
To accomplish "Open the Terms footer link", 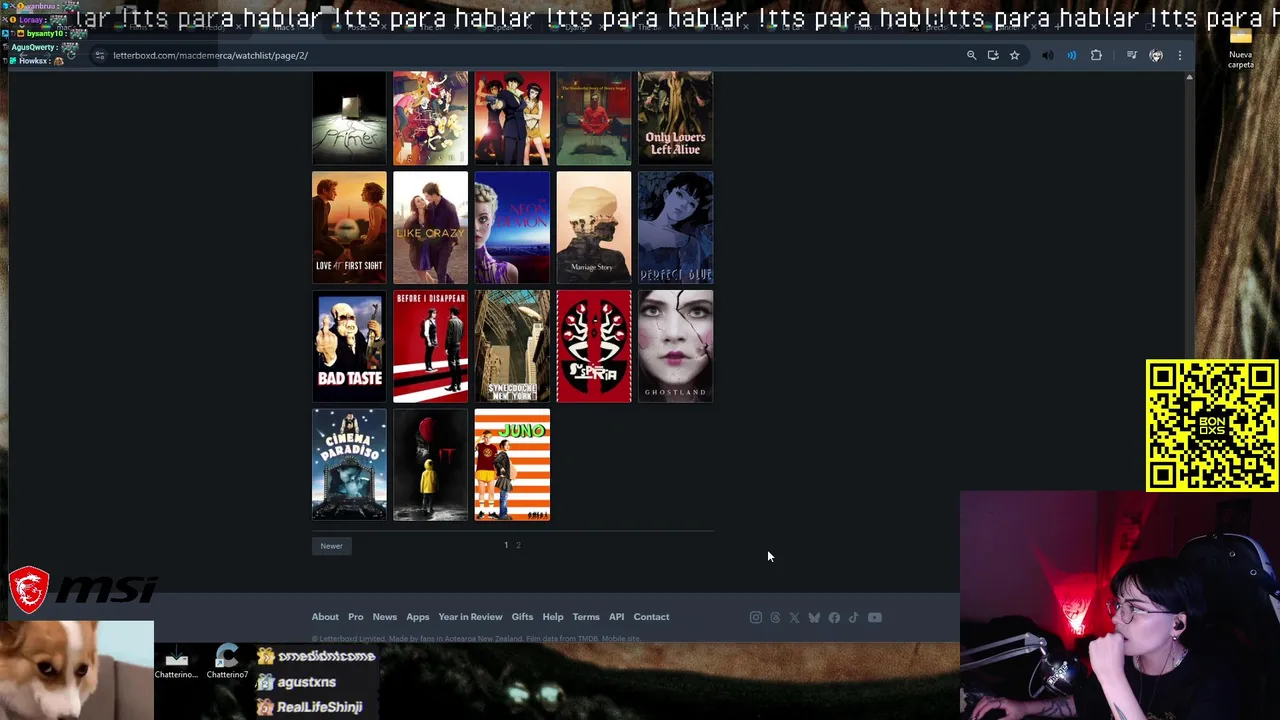I will point(586,617).
